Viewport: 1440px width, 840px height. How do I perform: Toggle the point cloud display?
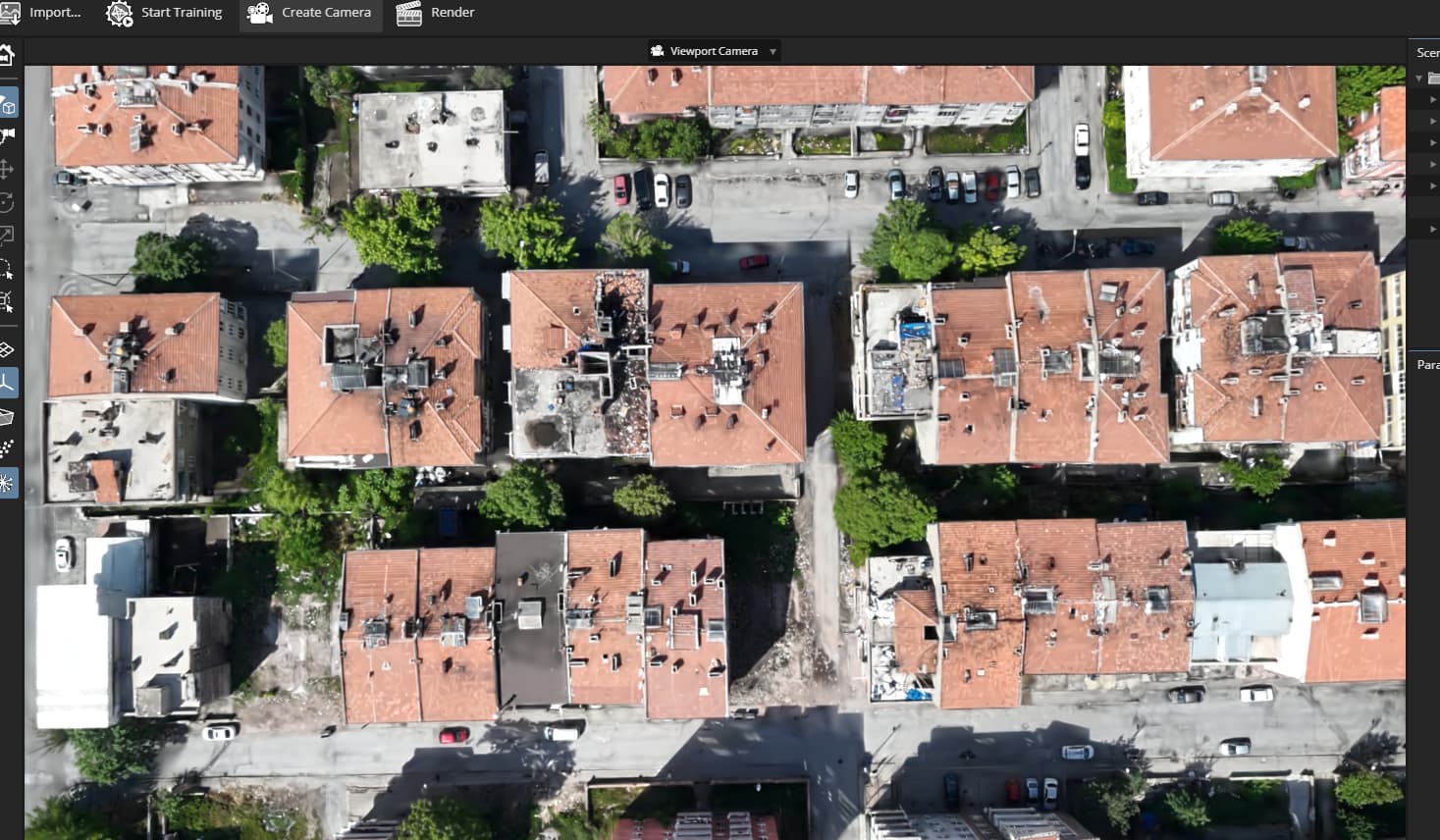click(x=7, y=449)
